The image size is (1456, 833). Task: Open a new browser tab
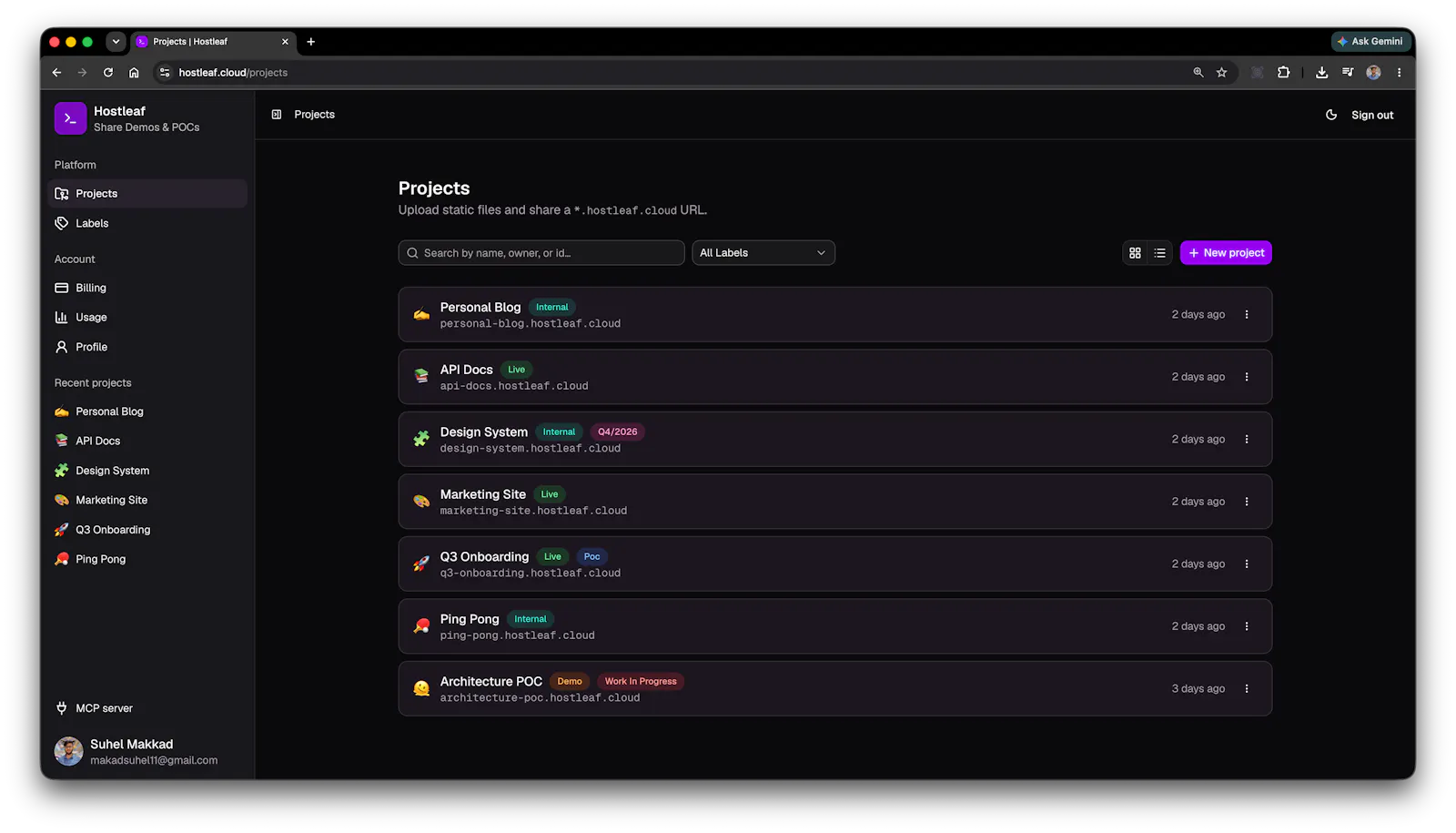[x=311, y=42]
